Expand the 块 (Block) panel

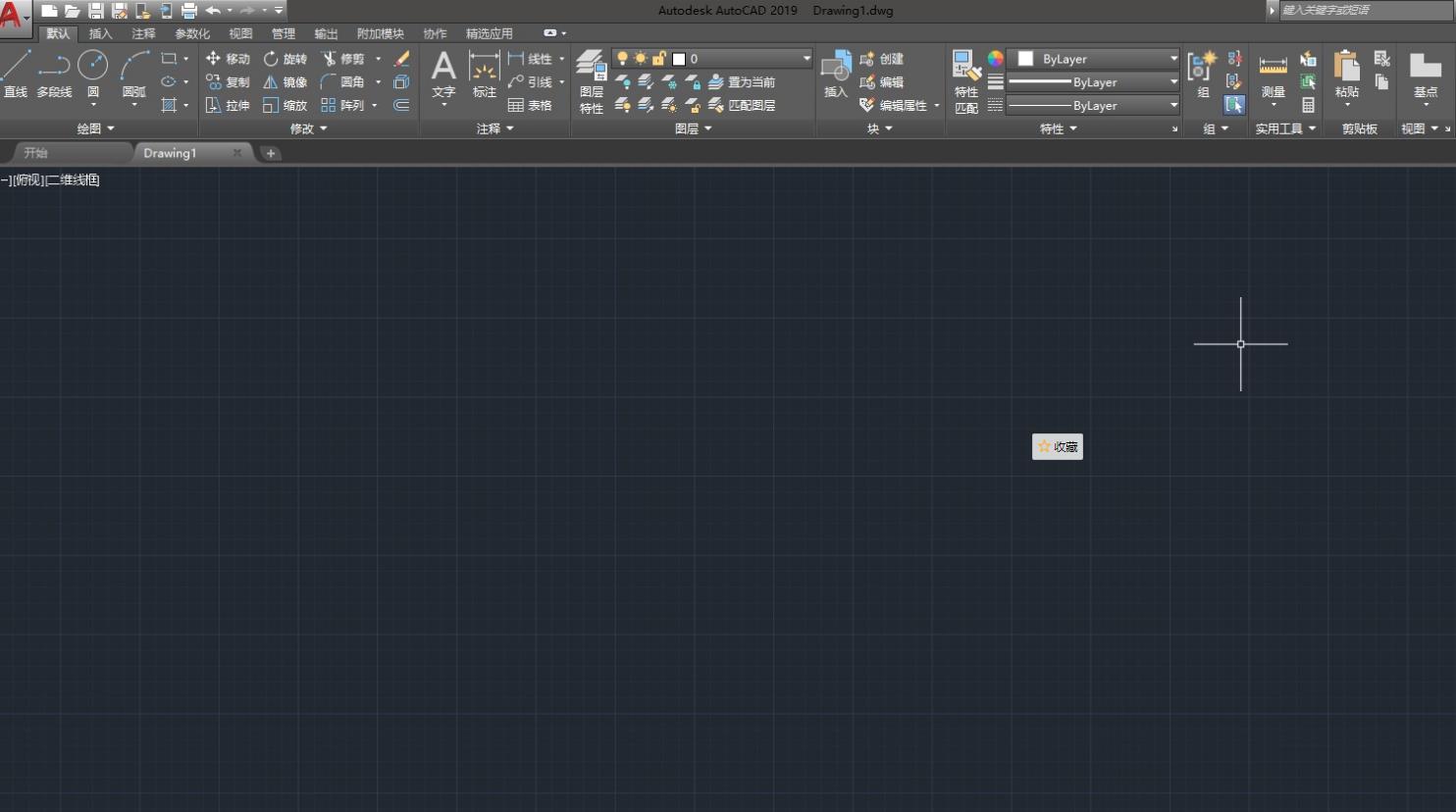click(x=880, y=128)
